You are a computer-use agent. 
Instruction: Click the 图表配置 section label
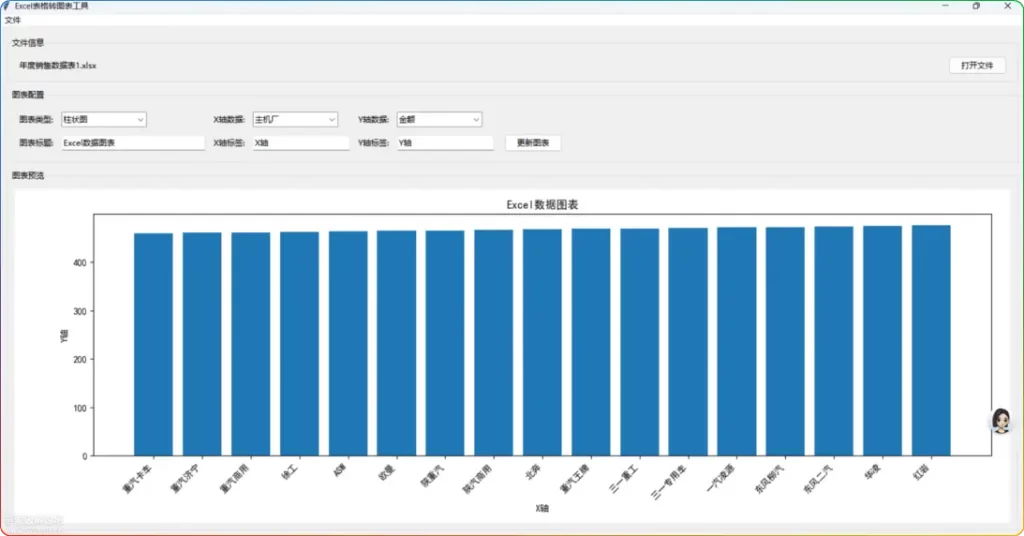[27, 95]
